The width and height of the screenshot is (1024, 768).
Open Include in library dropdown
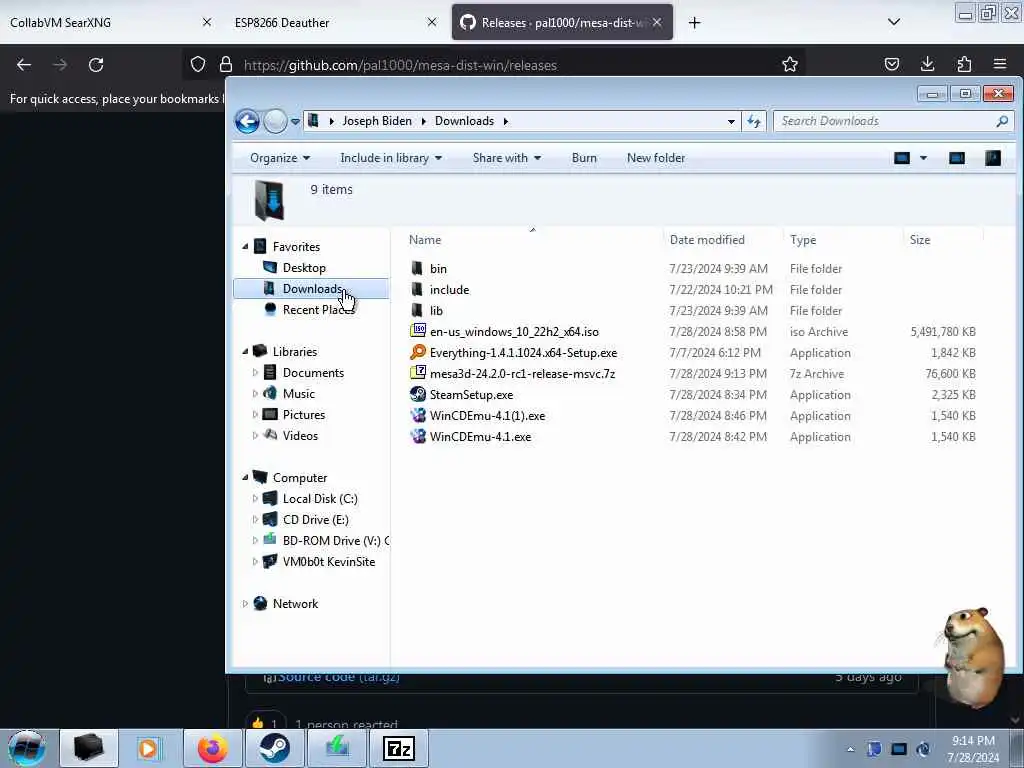[x=391, y=158]
